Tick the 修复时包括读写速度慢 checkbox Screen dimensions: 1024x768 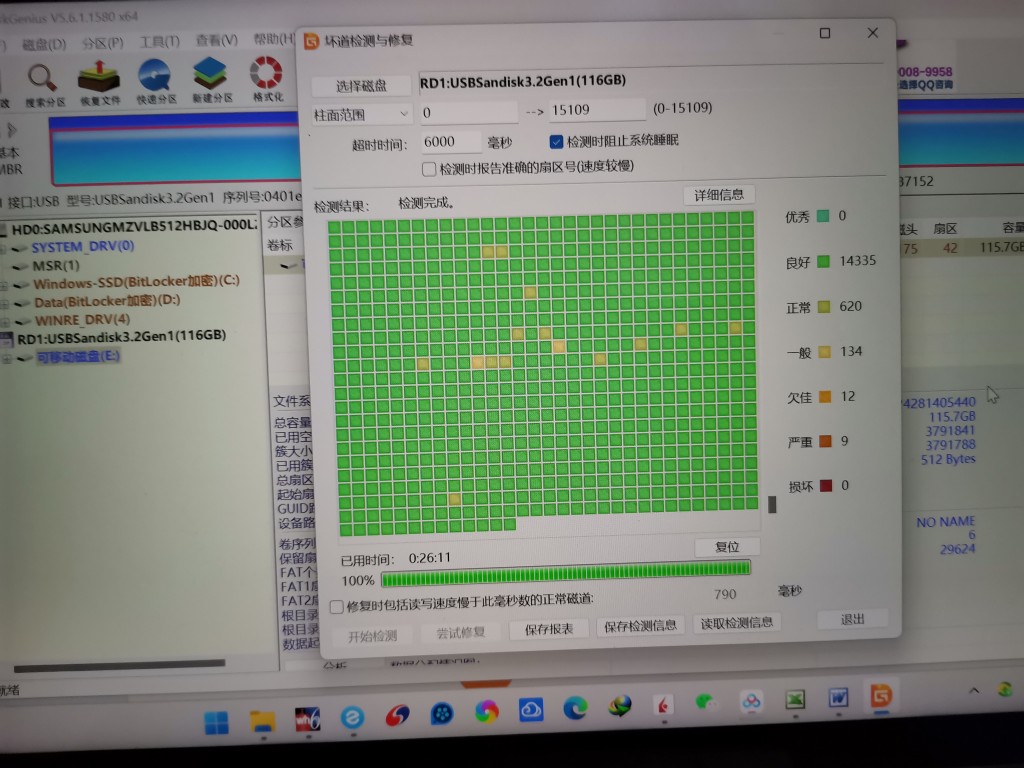tap(337, 606)
